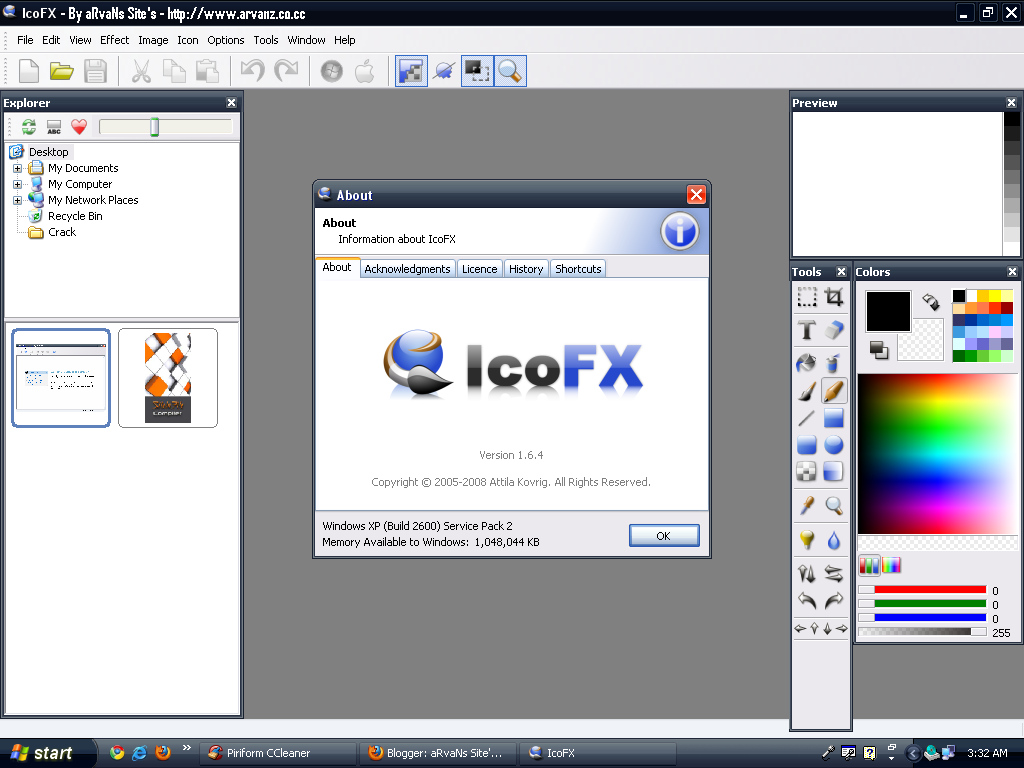Expand the My Computer tree node
Viewport: 1024px width, 768px height.
click(18, 184)
